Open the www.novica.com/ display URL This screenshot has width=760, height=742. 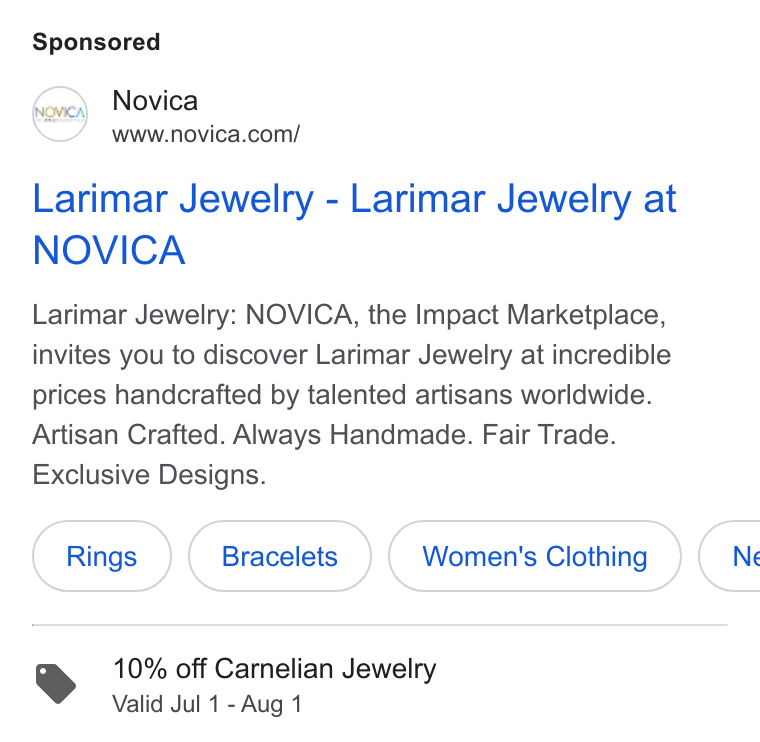click(206, 134)
